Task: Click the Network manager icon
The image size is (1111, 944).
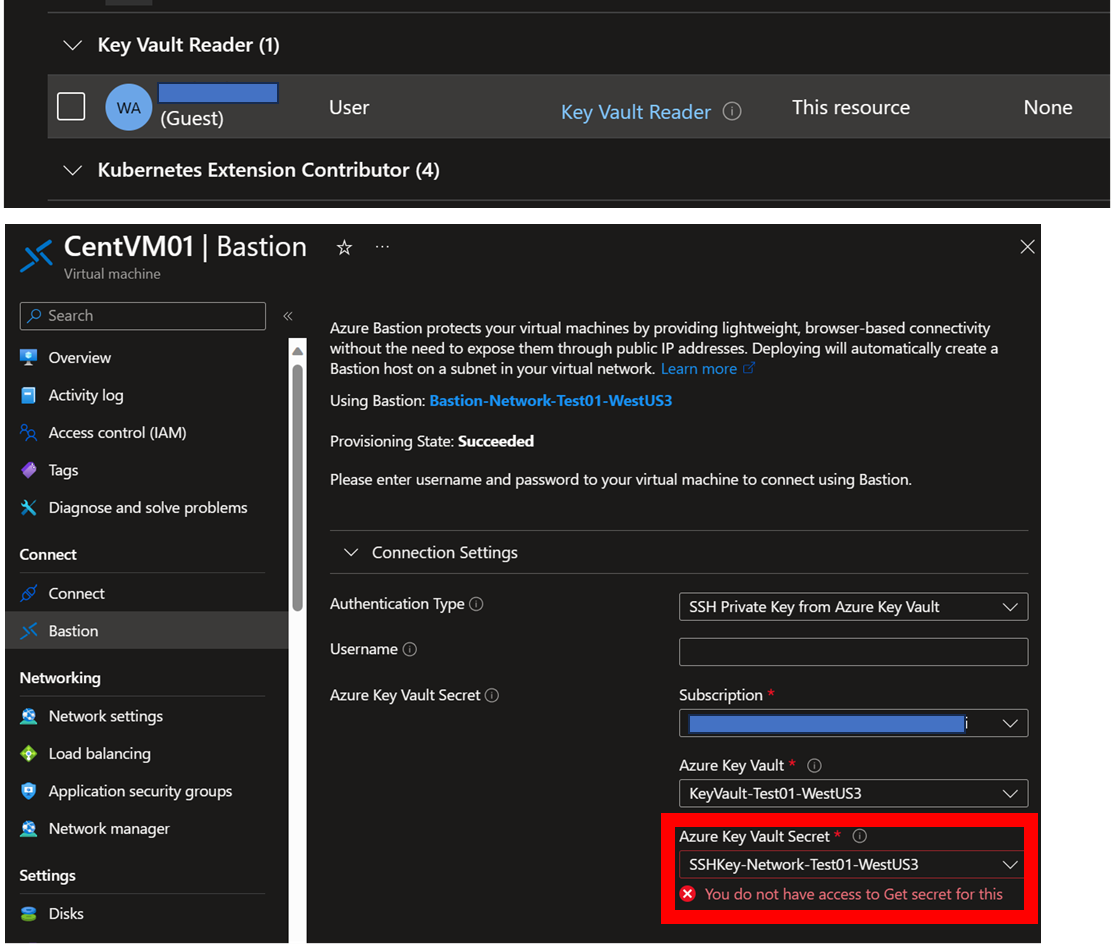Action: tap(28, 829)
